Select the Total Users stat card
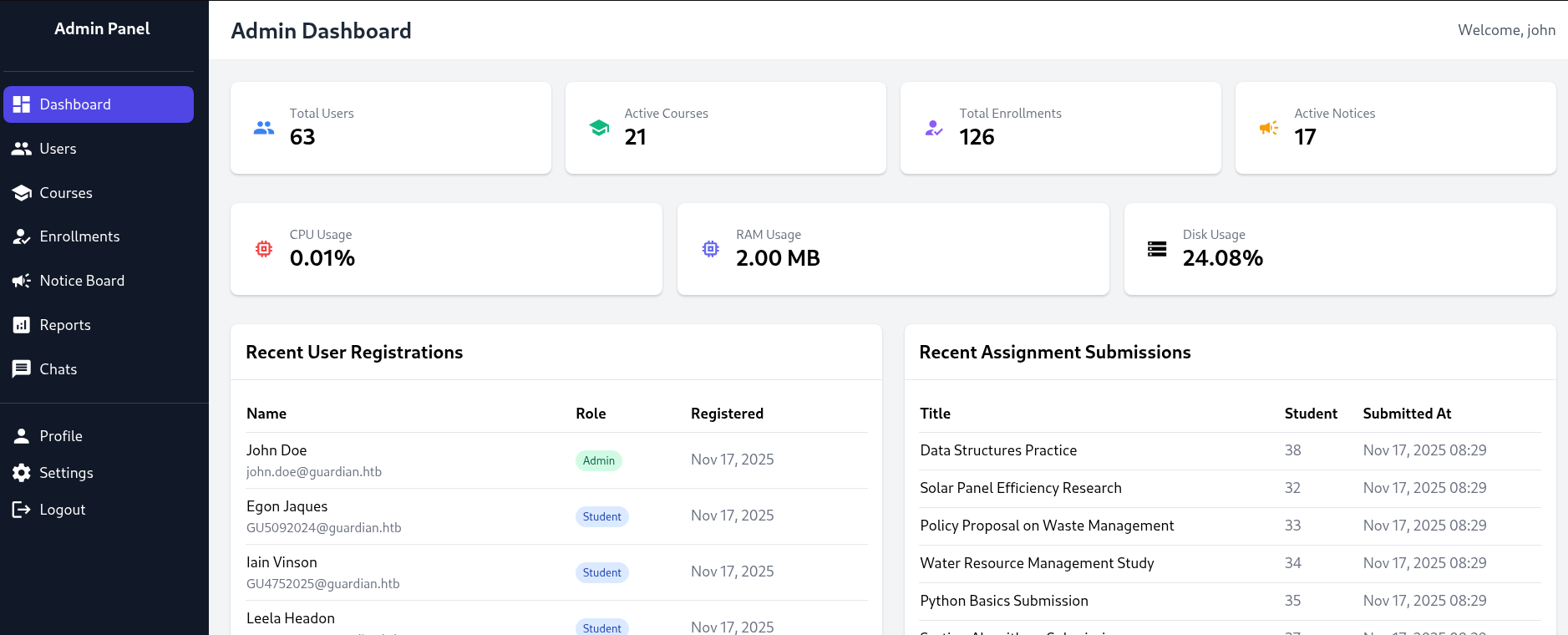The width and height of the screenshot is (1568, 635). click(390, 128)
